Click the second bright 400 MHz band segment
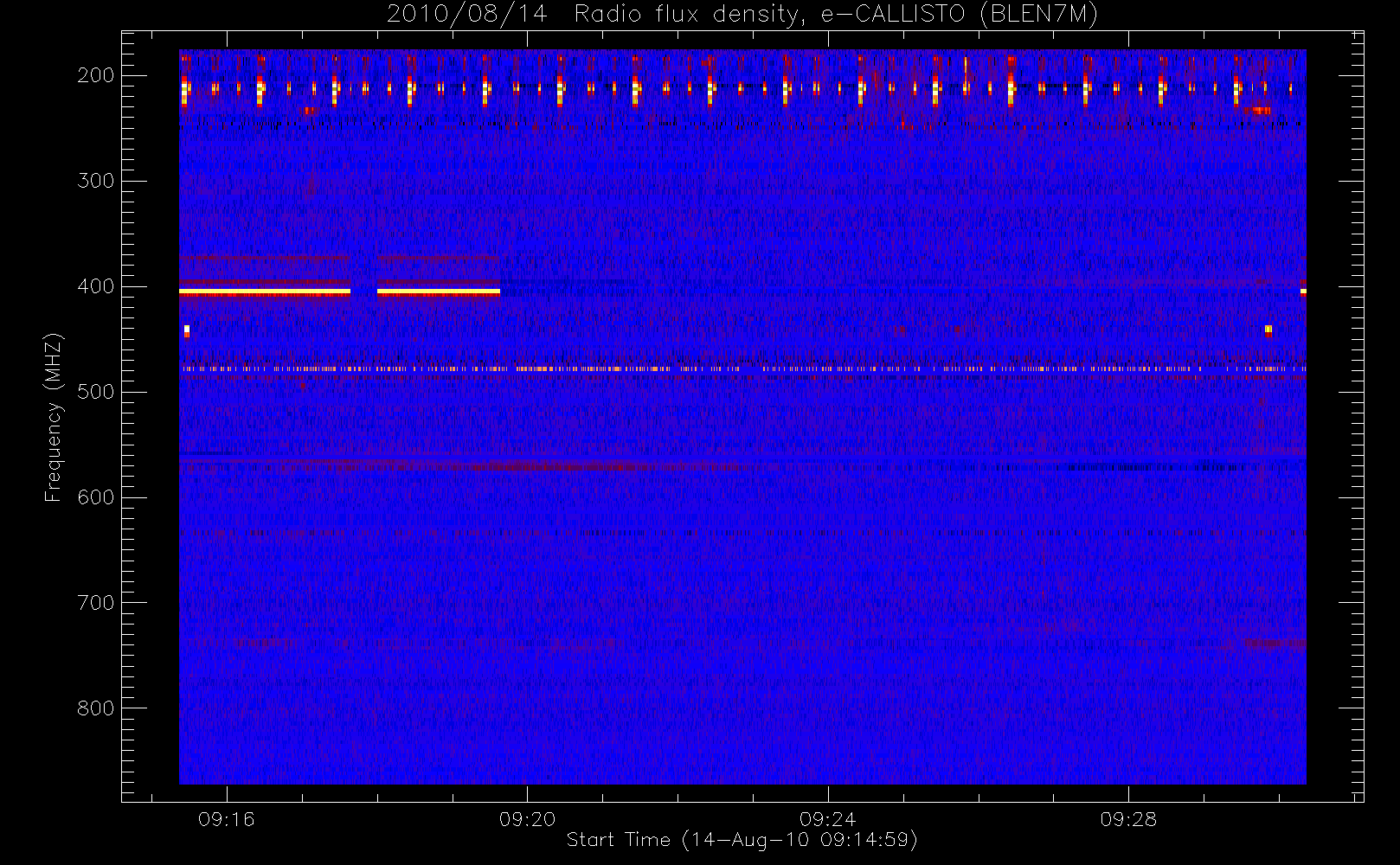Screen dimensions: 1400x865 439,292
